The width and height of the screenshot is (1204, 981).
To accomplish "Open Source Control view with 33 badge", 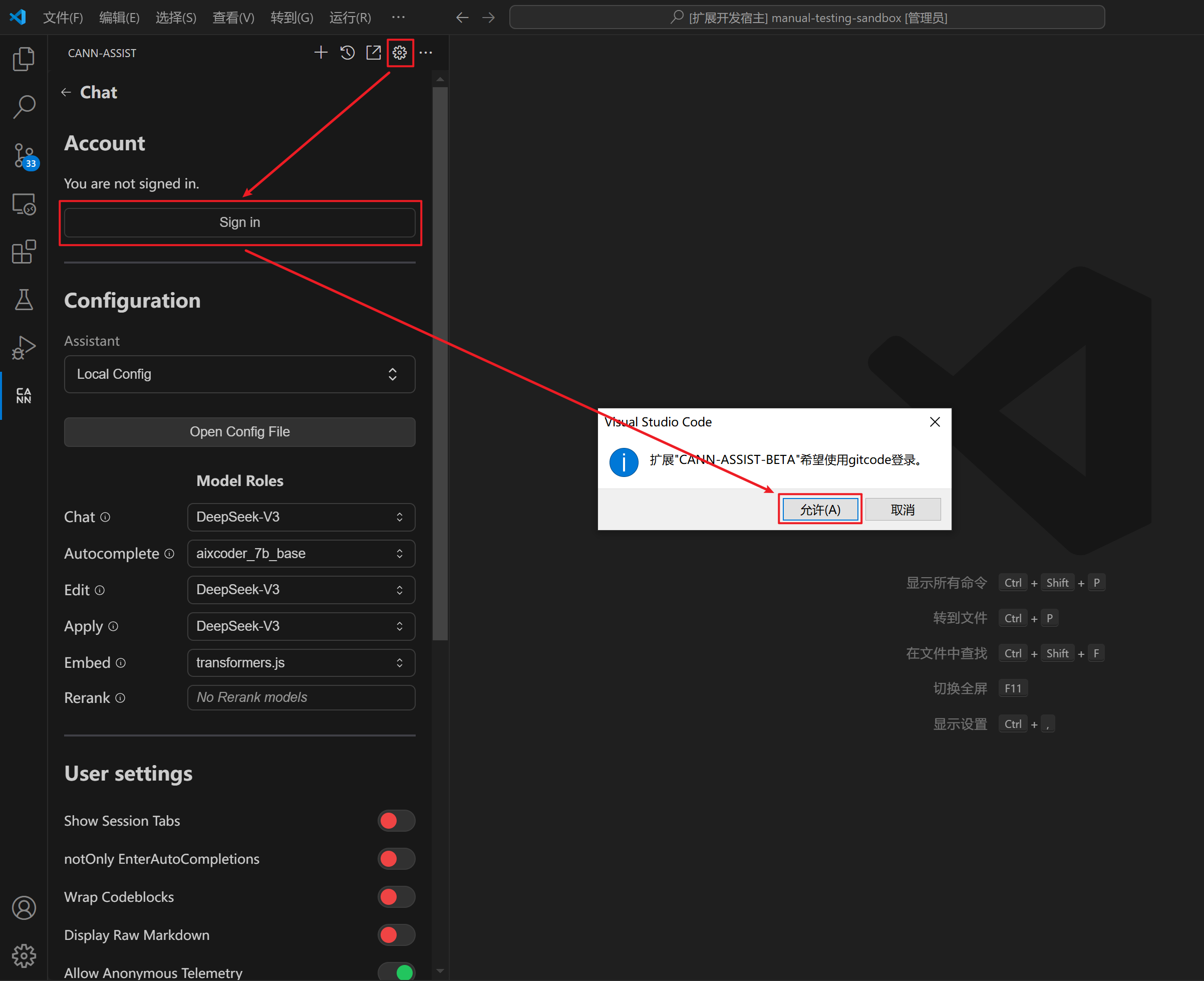I will (24, 155).
